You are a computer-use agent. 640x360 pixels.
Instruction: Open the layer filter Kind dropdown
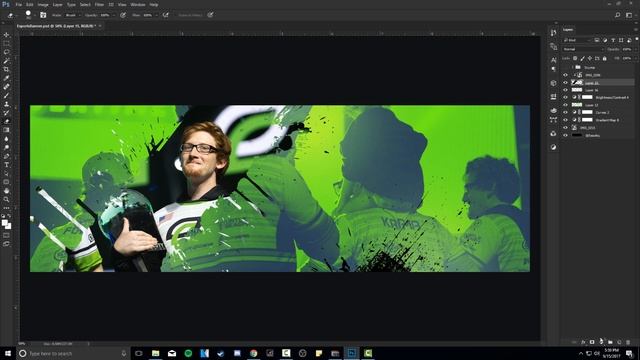(x=577, y=40)
